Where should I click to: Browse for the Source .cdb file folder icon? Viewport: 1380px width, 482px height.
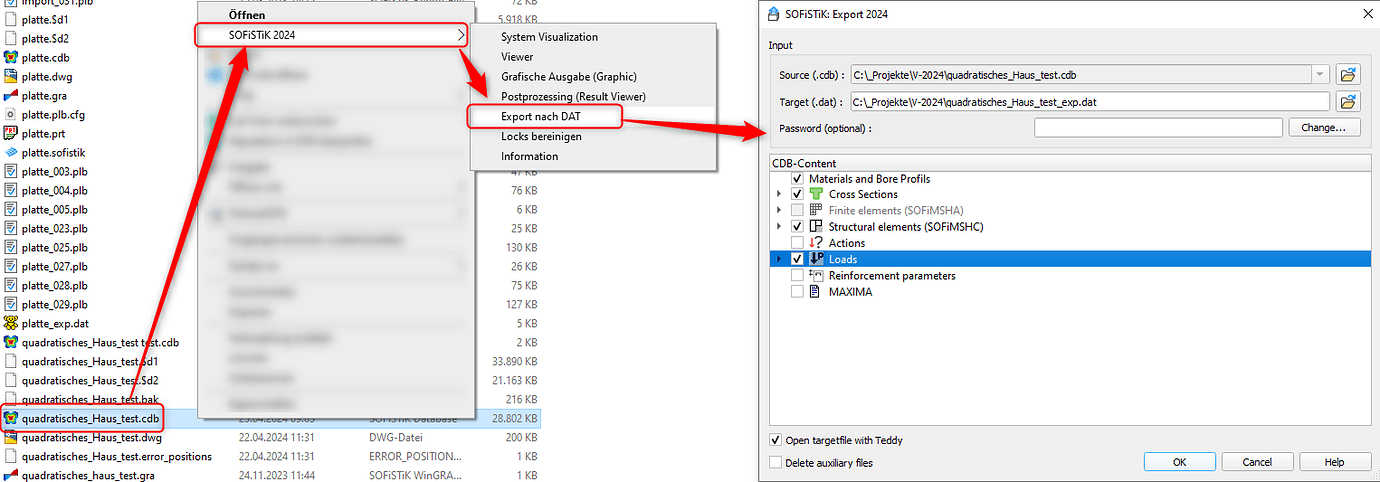point(1349,74)
